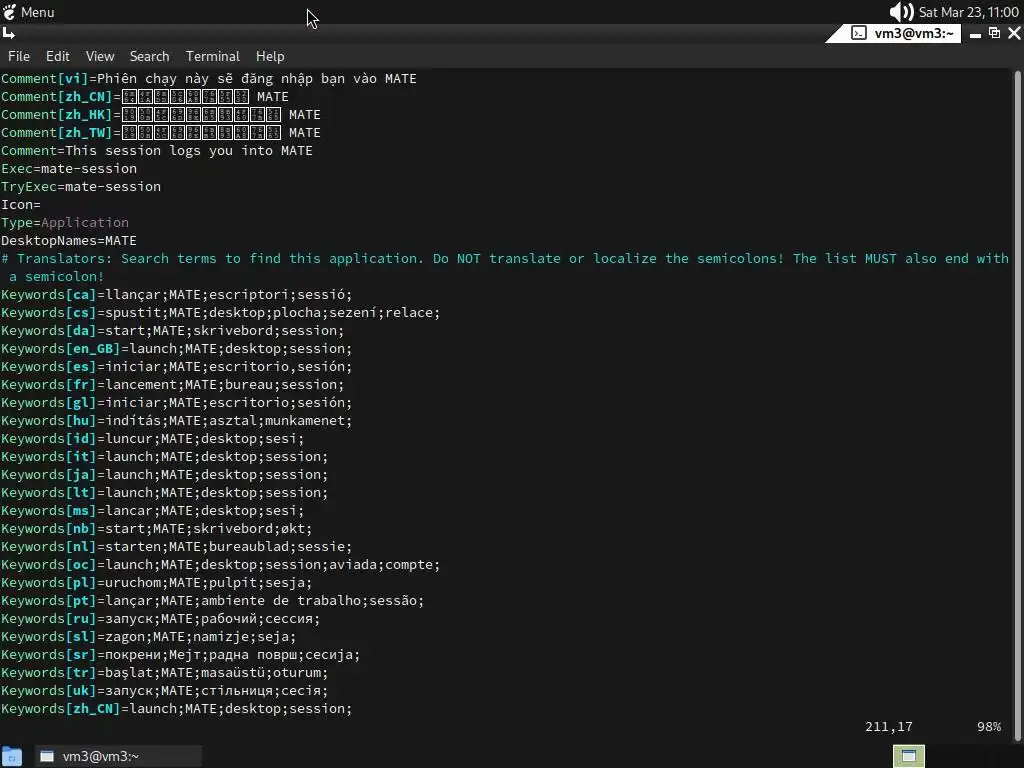Click the Keywords[hu] line
This screenshot has width=1024, height=768.
click(176, 421)
